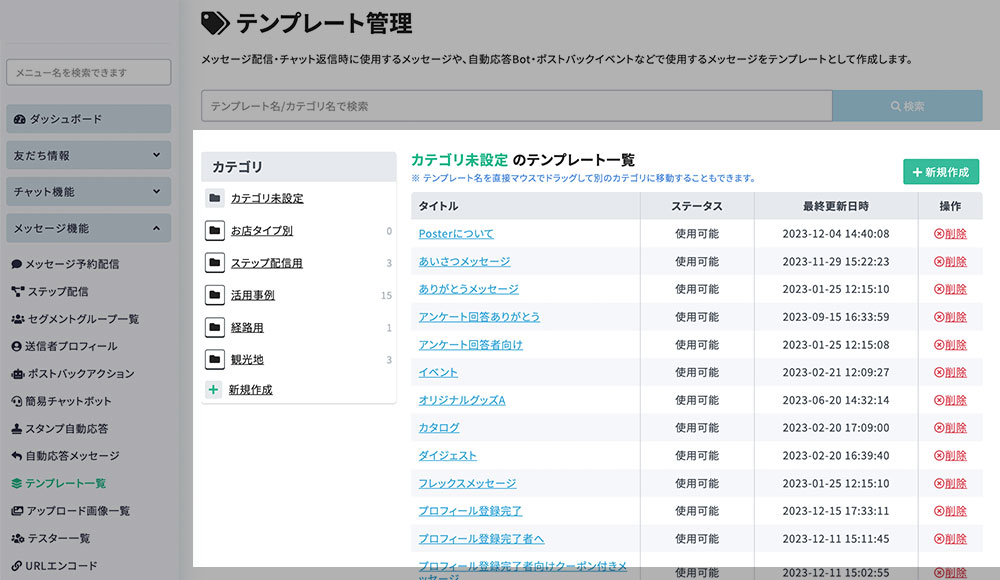This screenshot has height=580, width=1000.
Task: Delete the オリジナルグッズA template
Action: 950,400
